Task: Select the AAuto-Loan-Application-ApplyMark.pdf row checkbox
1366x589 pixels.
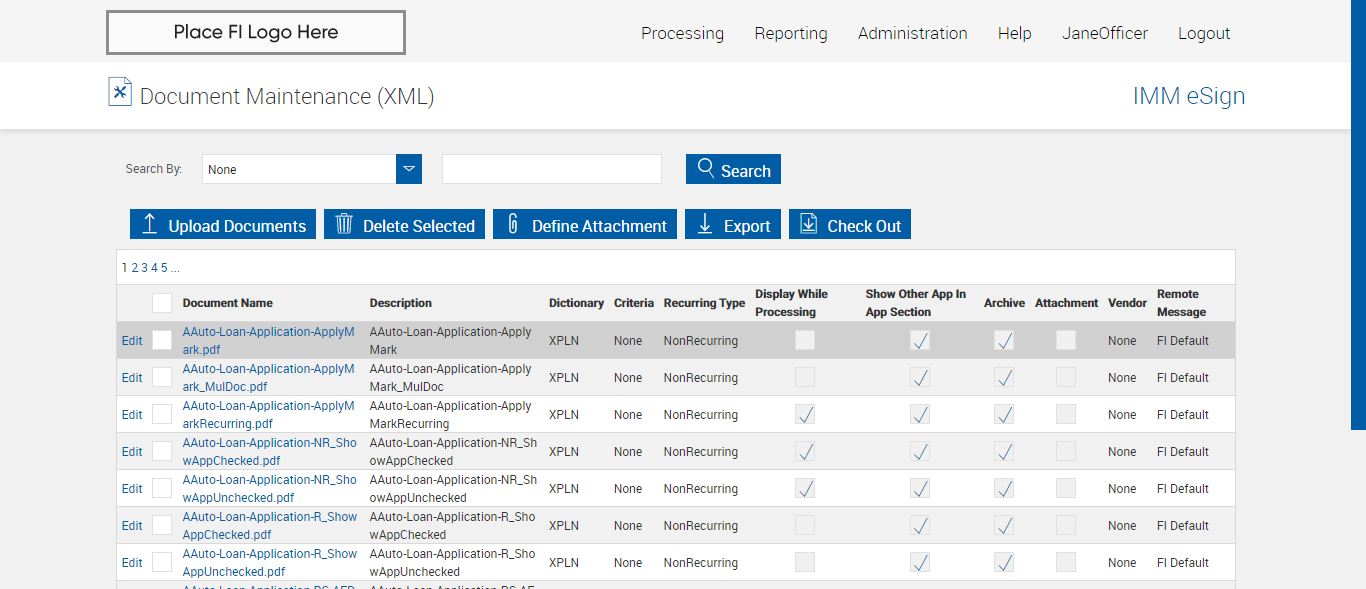Action: tap(162, 340)
